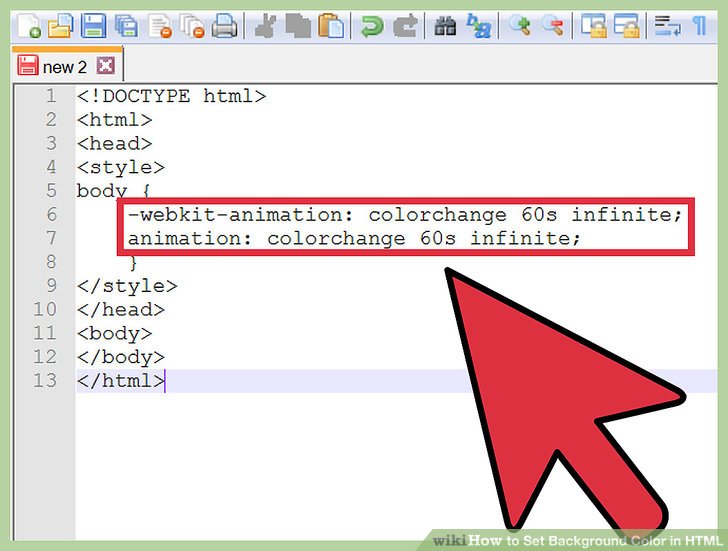Open a file with the Open folder icon
Screen dimensions: 728x551
[61, 26]
